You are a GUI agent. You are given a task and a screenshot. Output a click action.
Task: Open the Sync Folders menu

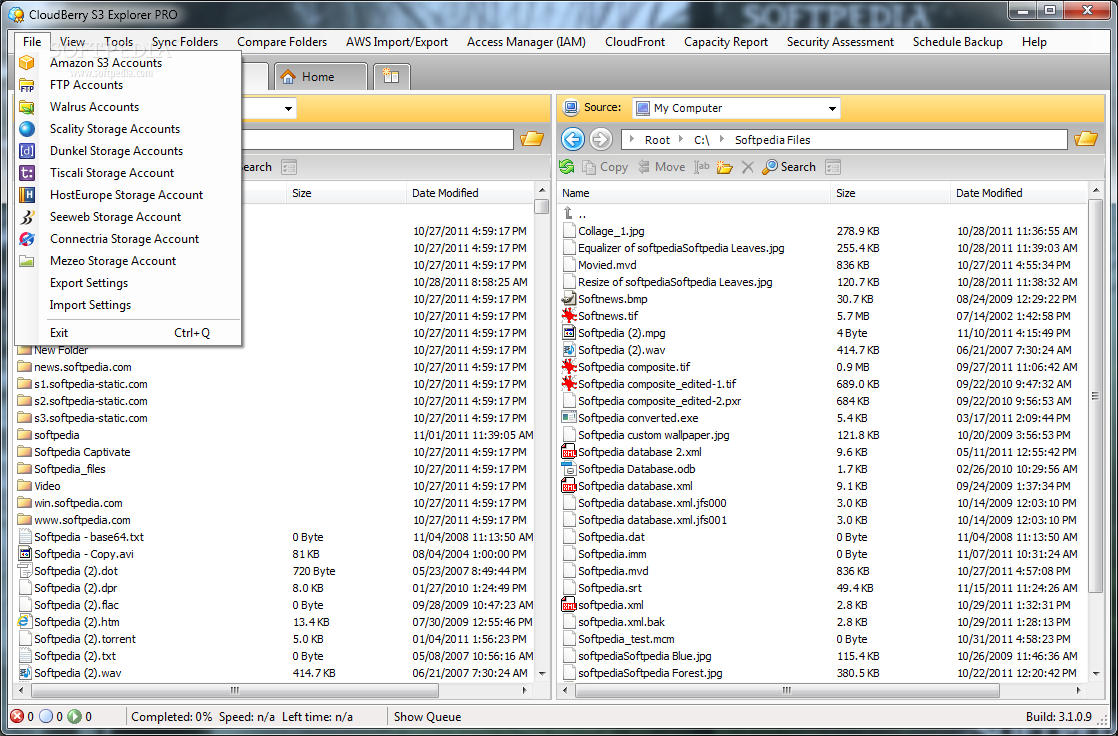(185, 42)
